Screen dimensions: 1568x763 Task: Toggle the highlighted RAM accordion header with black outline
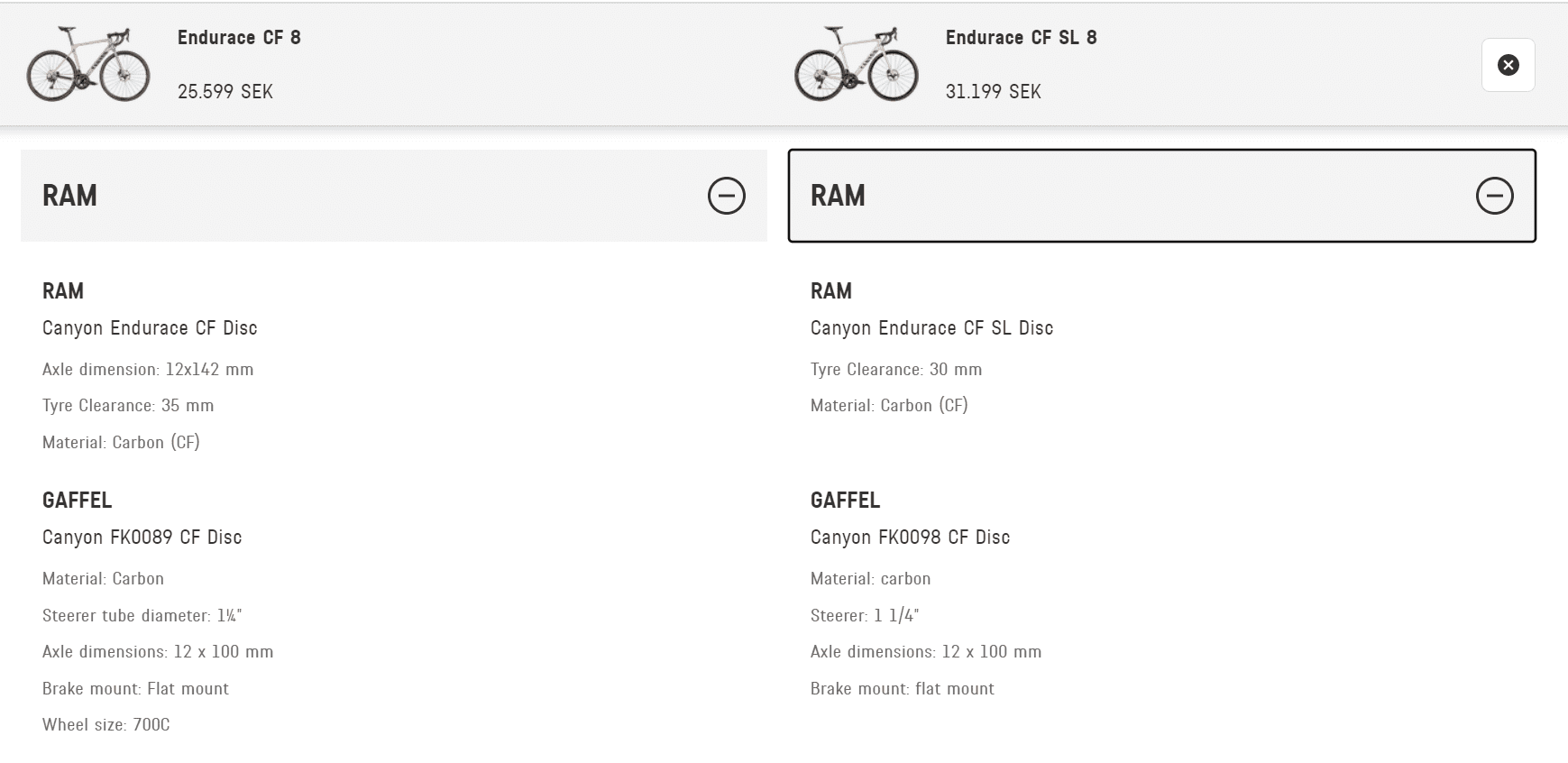[1161, 196]
